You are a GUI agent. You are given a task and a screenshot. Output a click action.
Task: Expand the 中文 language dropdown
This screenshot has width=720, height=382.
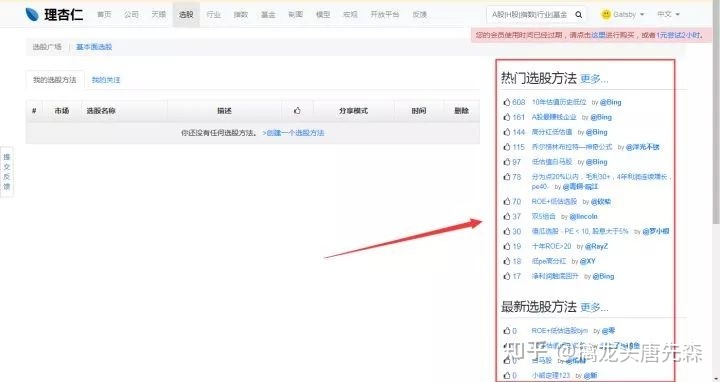[x=668, y=15]
